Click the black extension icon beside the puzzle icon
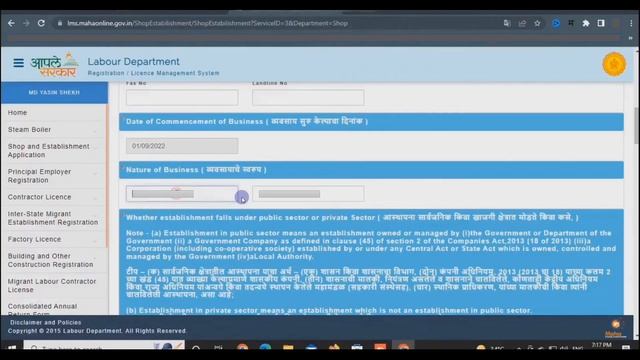The height and width of the screenshot is (360, 640). coord(571,23)
